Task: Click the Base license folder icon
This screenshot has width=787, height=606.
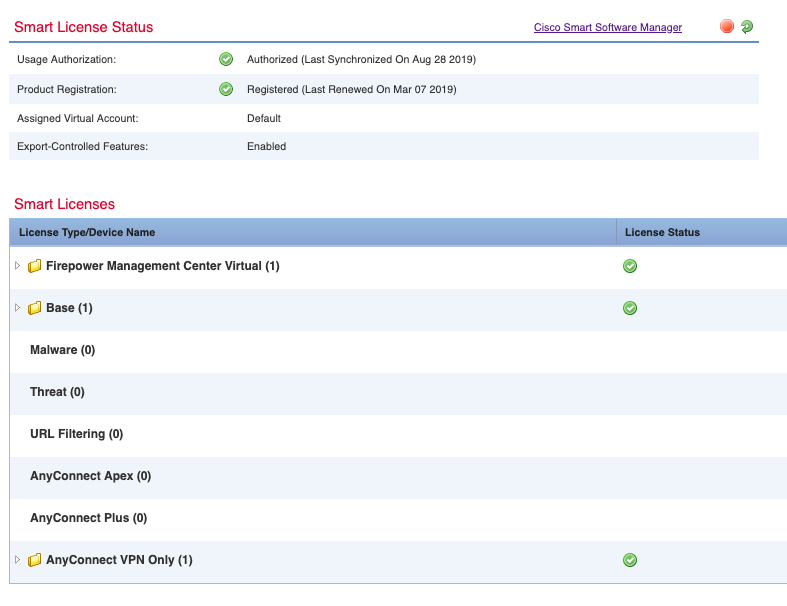Action: (x=34, y=308)
